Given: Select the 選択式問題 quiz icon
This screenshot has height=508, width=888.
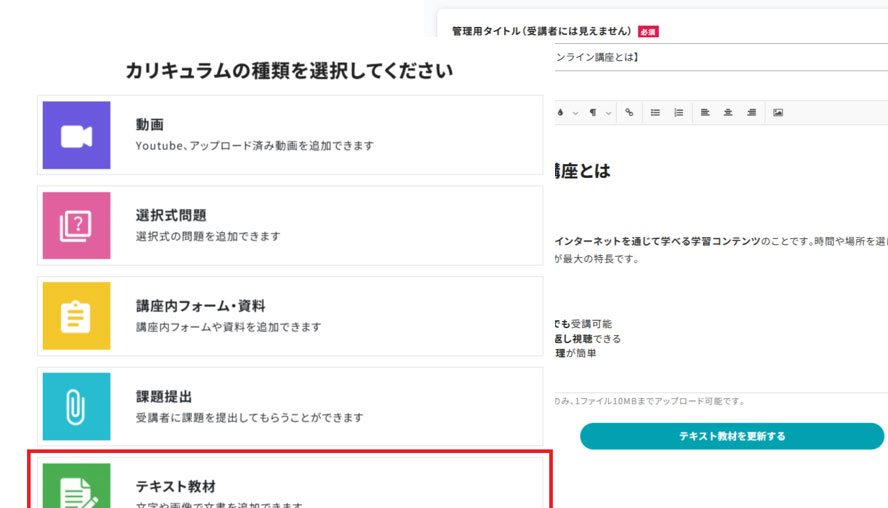Looking at the screenshot, I should [x=76, y=225].
